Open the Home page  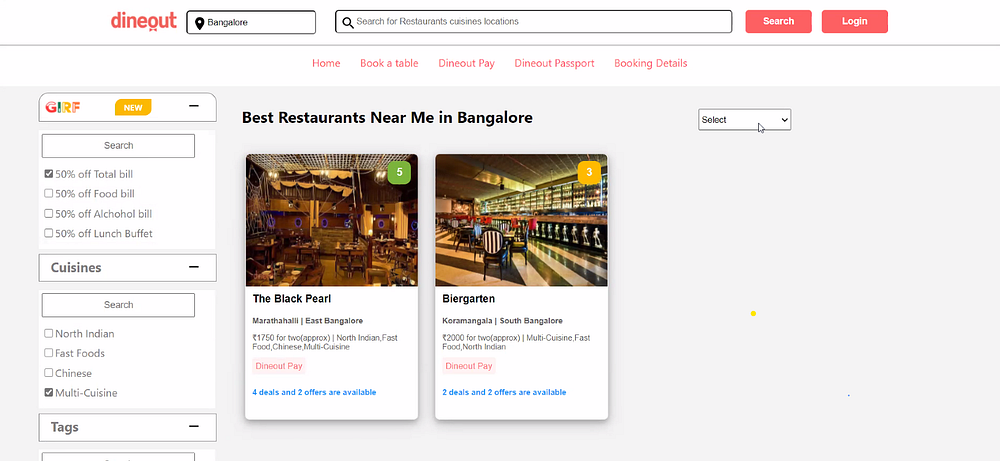pos(326,63)
